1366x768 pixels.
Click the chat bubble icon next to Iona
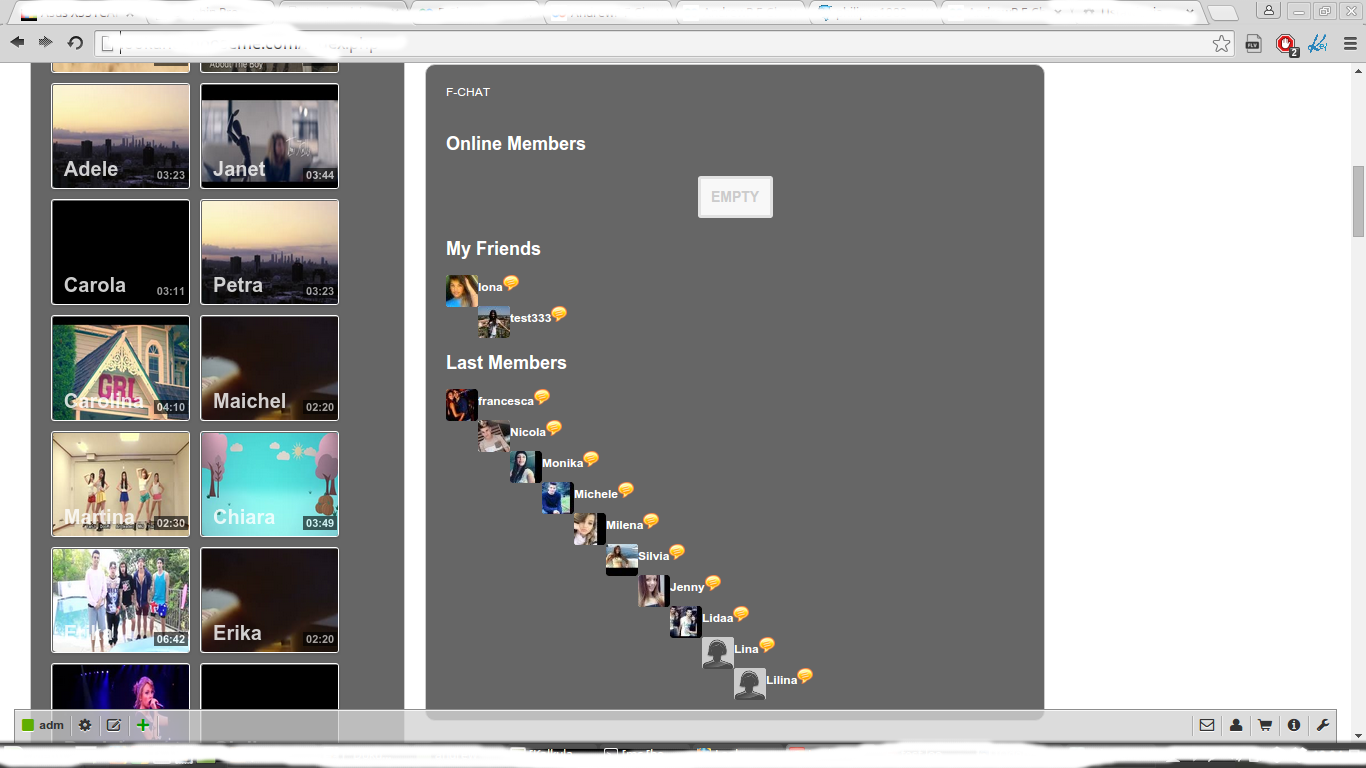click(511, 283)
